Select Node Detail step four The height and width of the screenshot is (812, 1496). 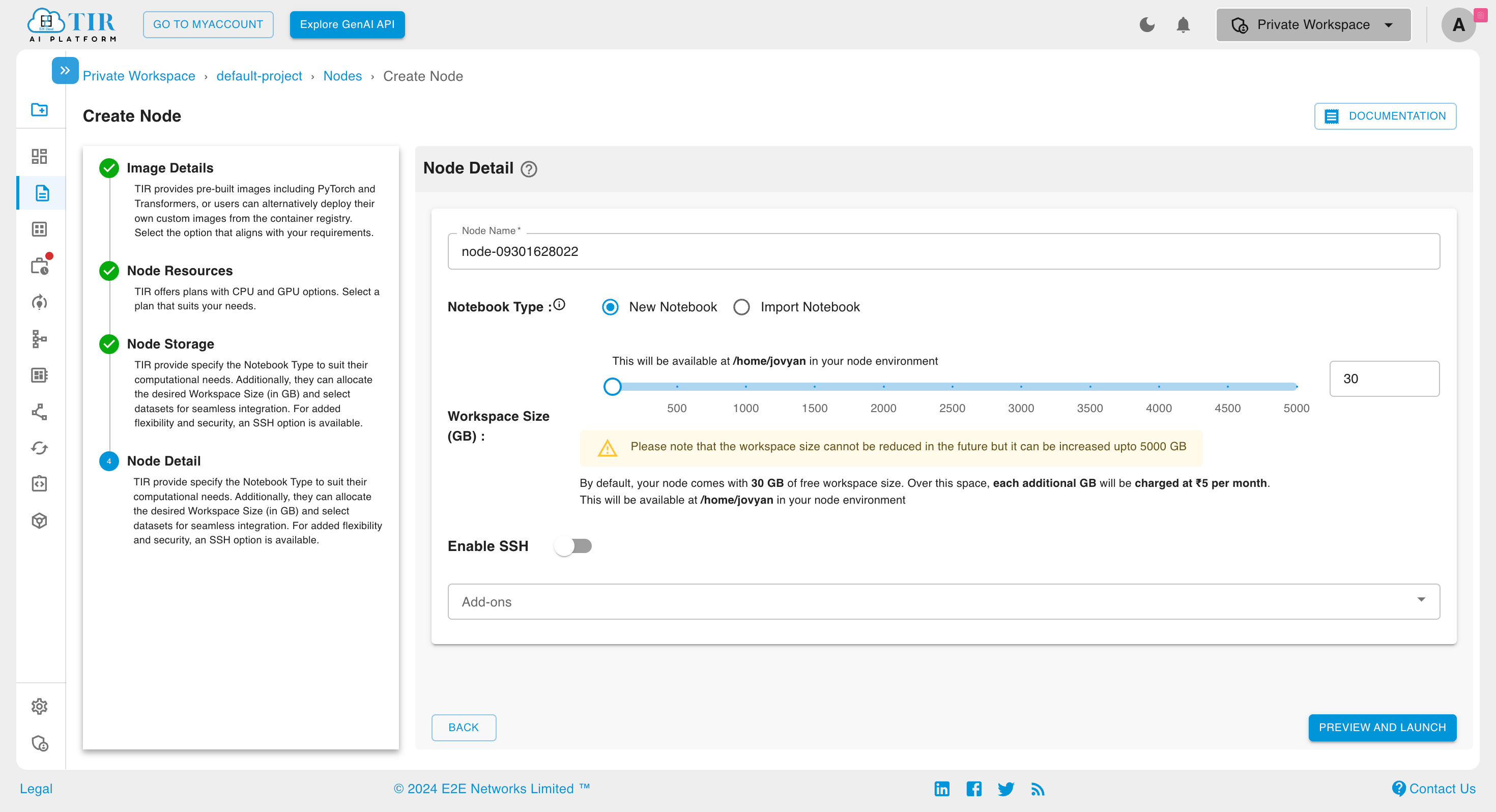(164, 460)
